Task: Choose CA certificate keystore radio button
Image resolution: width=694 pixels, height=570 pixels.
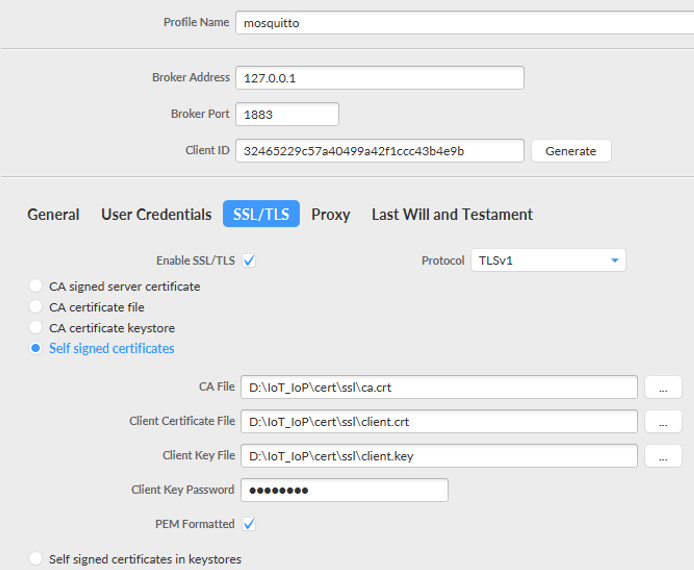Action: (x=35, y=327)
